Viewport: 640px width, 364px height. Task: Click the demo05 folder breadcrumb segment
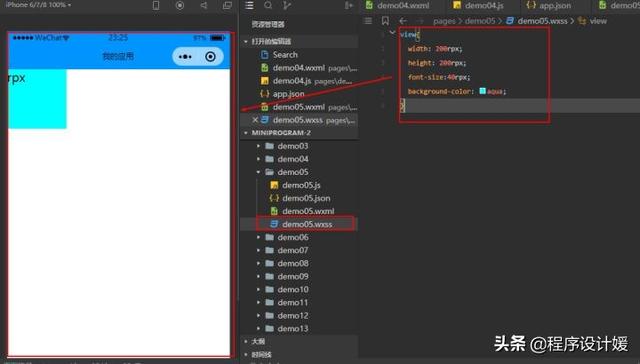click(480, 21)
